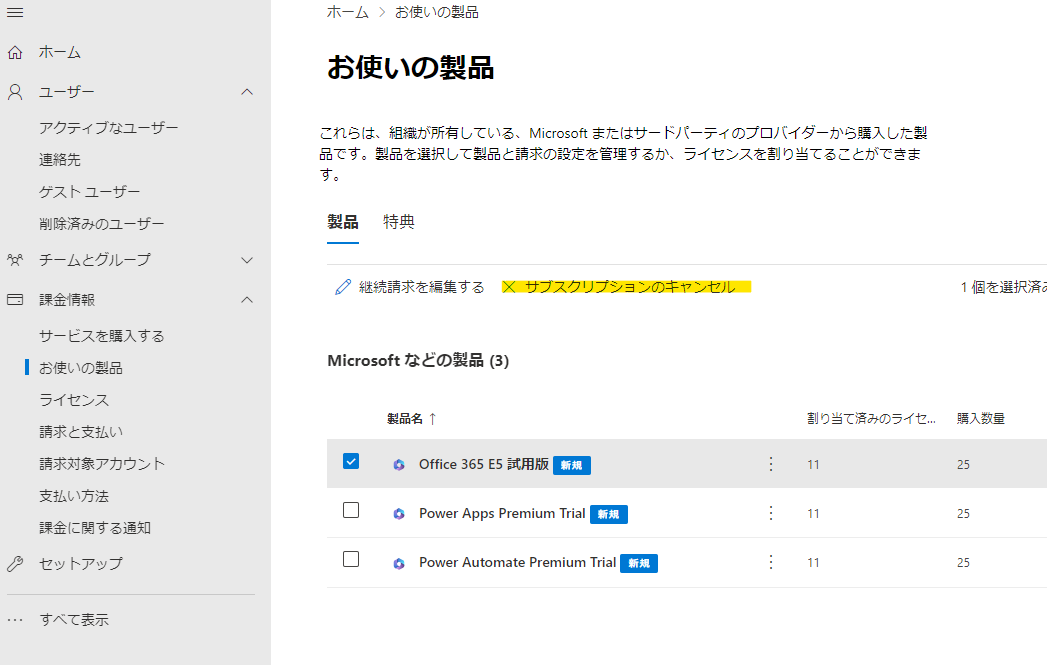Viewport: 1047px width, 665px height.
Task: Open ライセンス in the sidebar
Action: 73,400
